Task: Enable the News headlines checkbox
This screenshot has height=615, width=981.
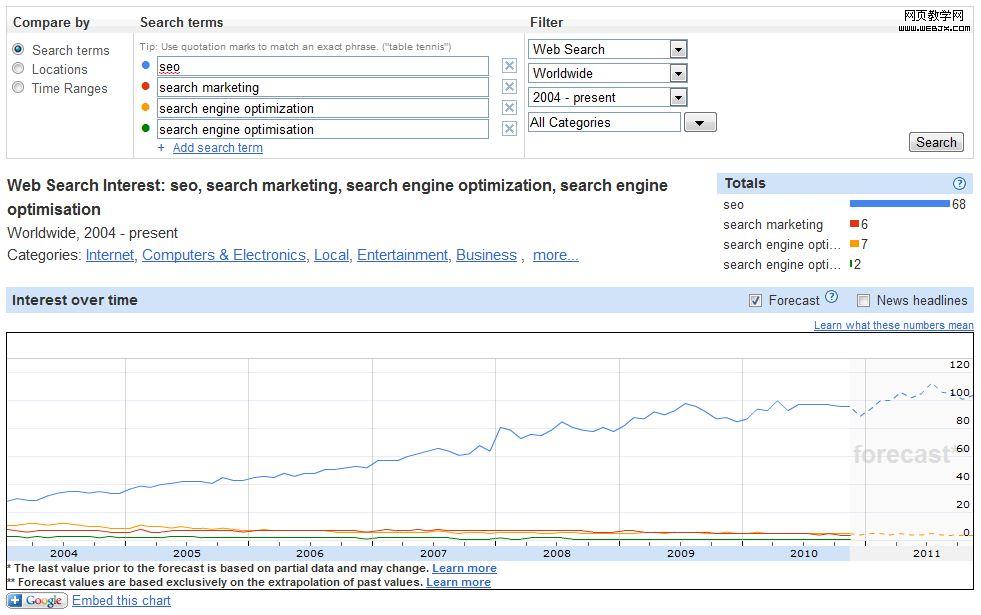Action: coord(863,300)
